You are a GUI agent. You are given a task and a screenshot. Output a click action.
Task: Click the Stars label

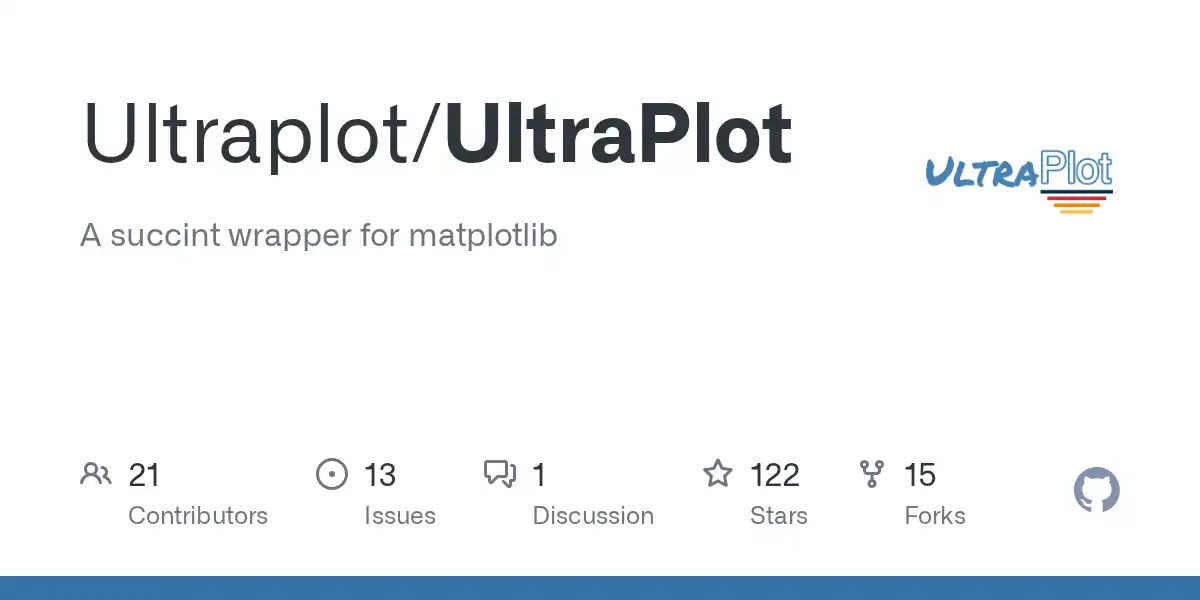pos(778,516)
